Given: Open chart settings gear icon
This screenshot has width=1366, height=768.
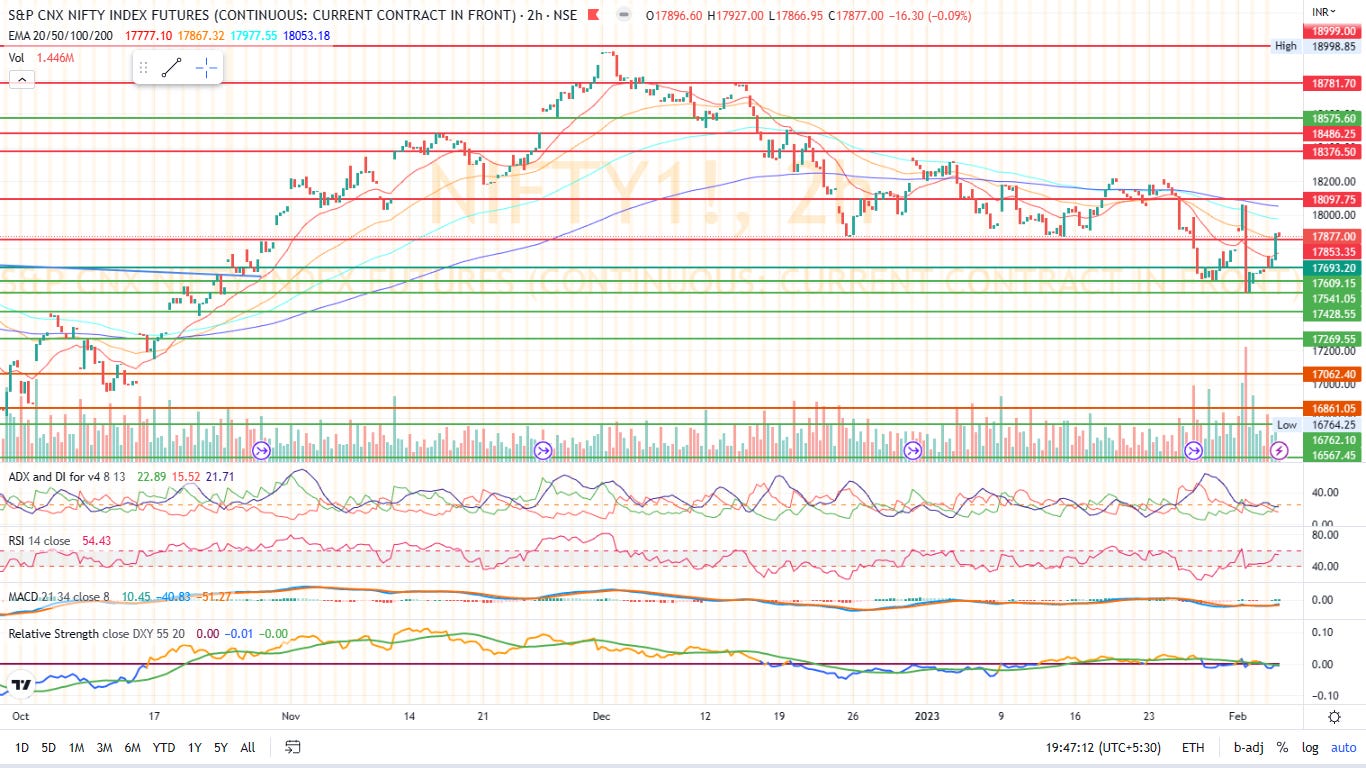Looking at the screenshot, I should (x=1334, y=717).
